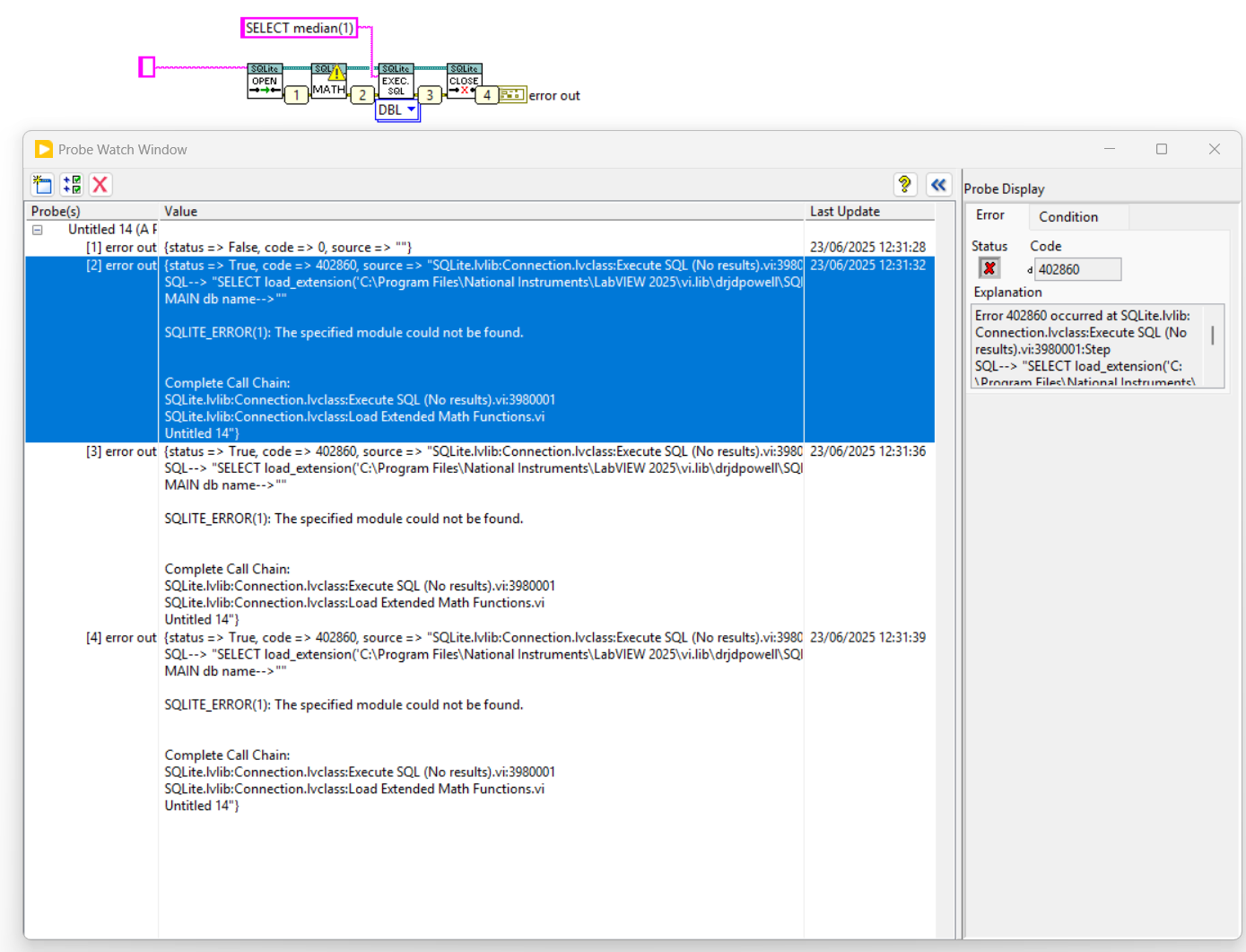Select the SQLite CLOSE connection node
Viewport: 1246px width, 952px height.
coord(464,81)
